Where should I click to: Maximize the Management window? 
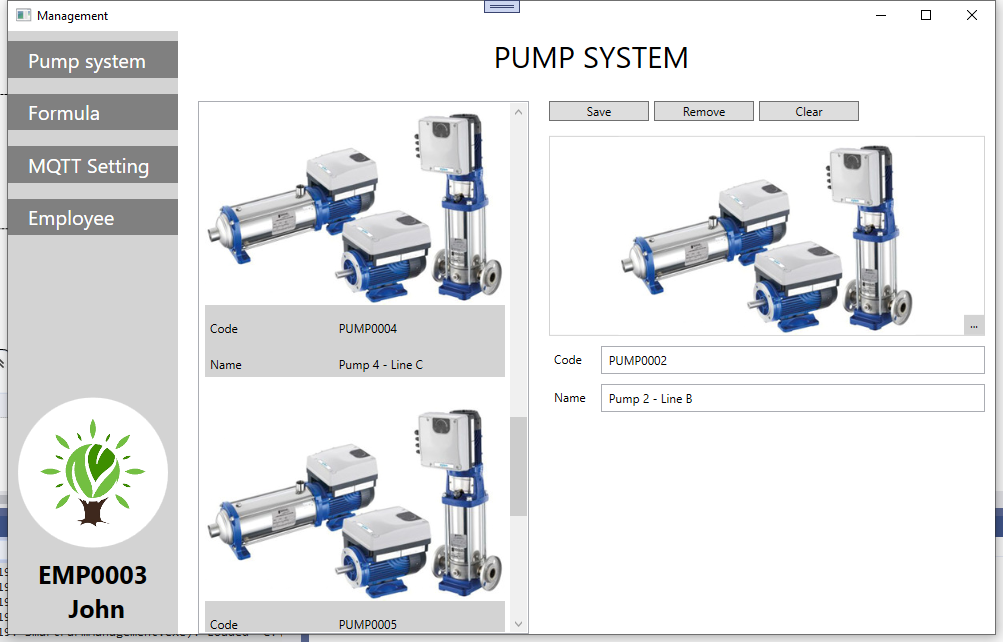(x=926, y=15)
